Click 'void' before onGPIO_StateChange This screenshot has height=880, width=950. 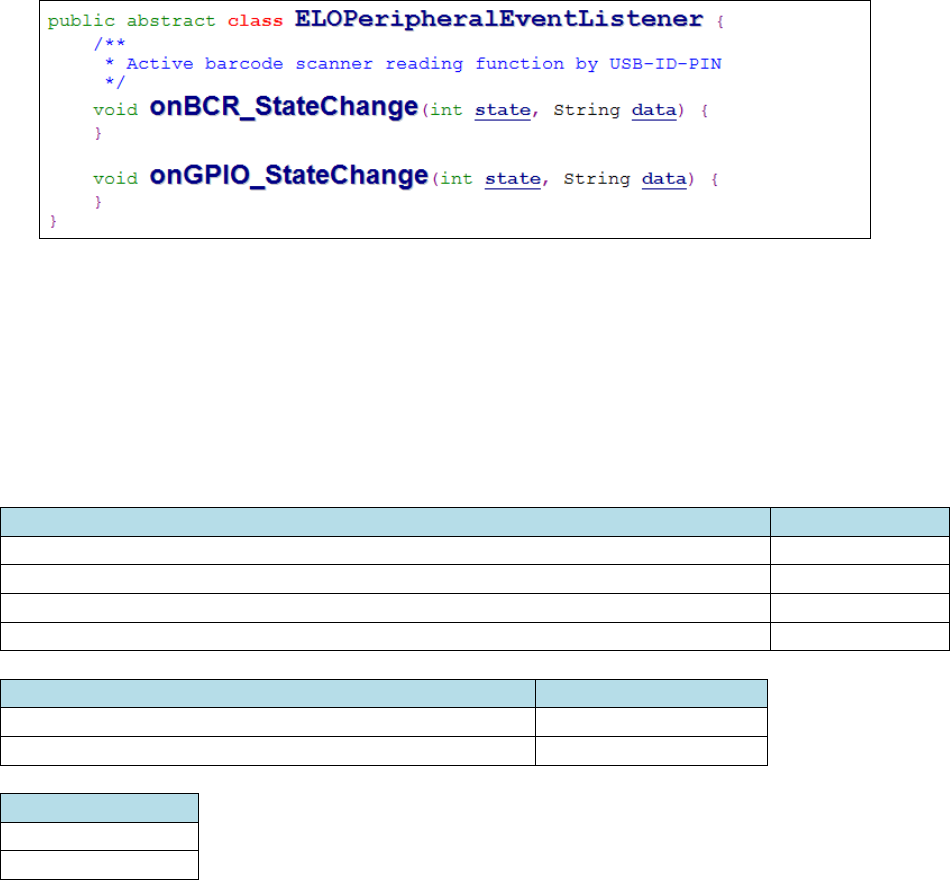tap(115, 179)
